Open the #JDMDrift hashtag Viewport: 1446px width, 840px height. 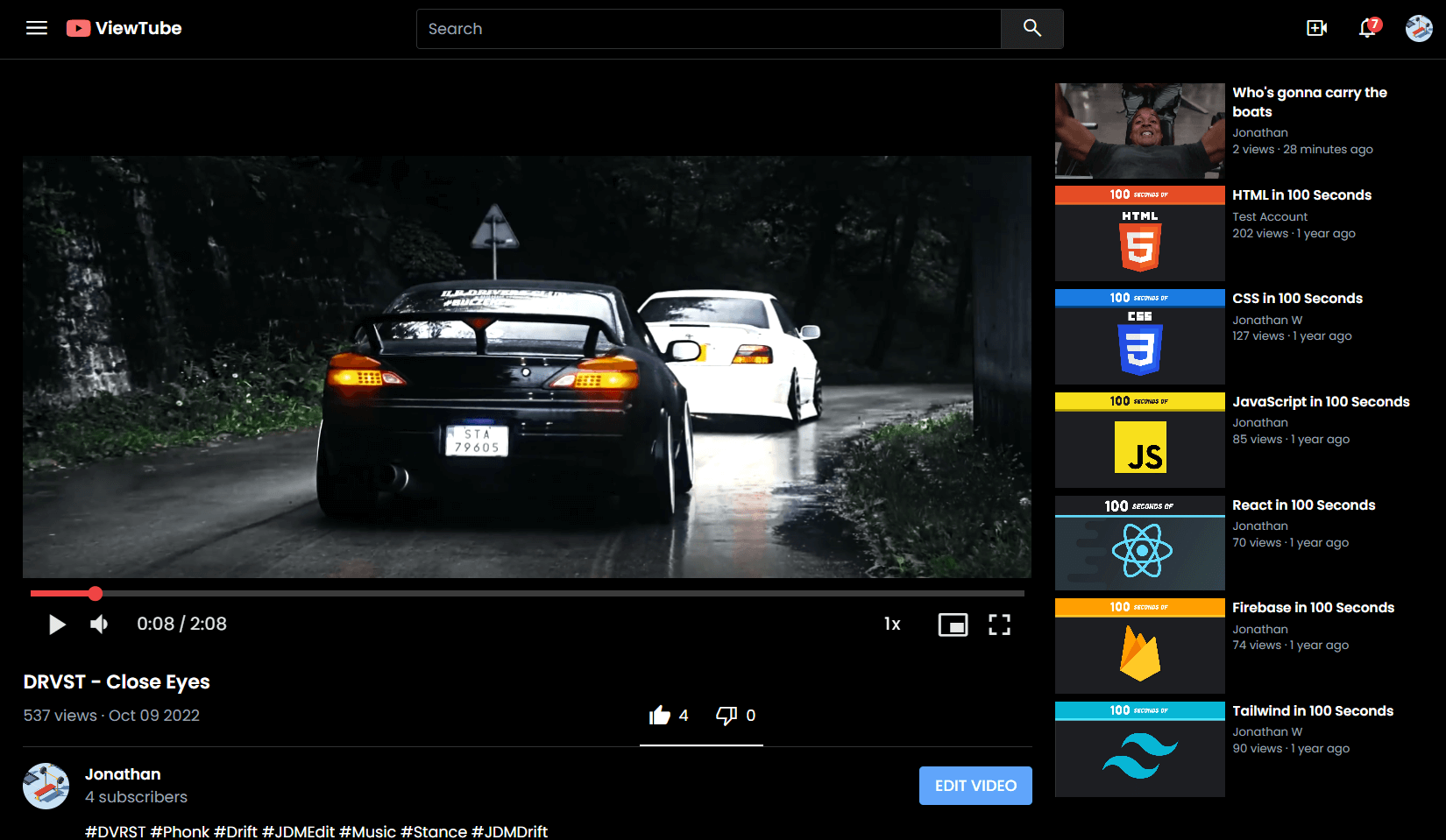click(509, 831)
